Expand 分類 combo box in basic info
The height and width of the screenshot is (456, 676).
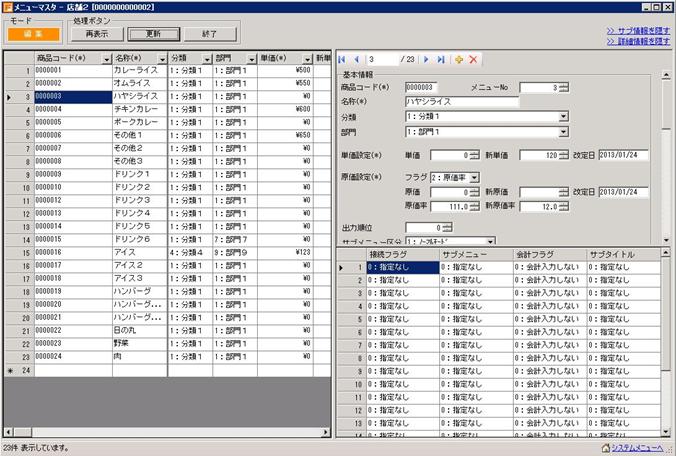click(563, 116)
